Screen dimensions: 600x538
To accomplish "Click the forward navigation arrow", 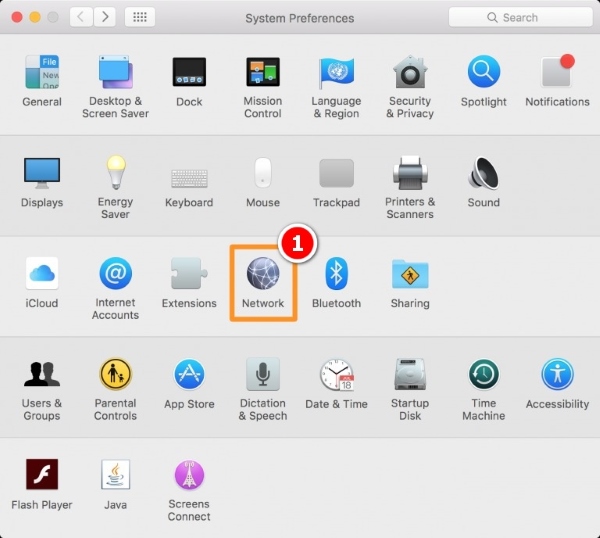I will click(104, 17).
